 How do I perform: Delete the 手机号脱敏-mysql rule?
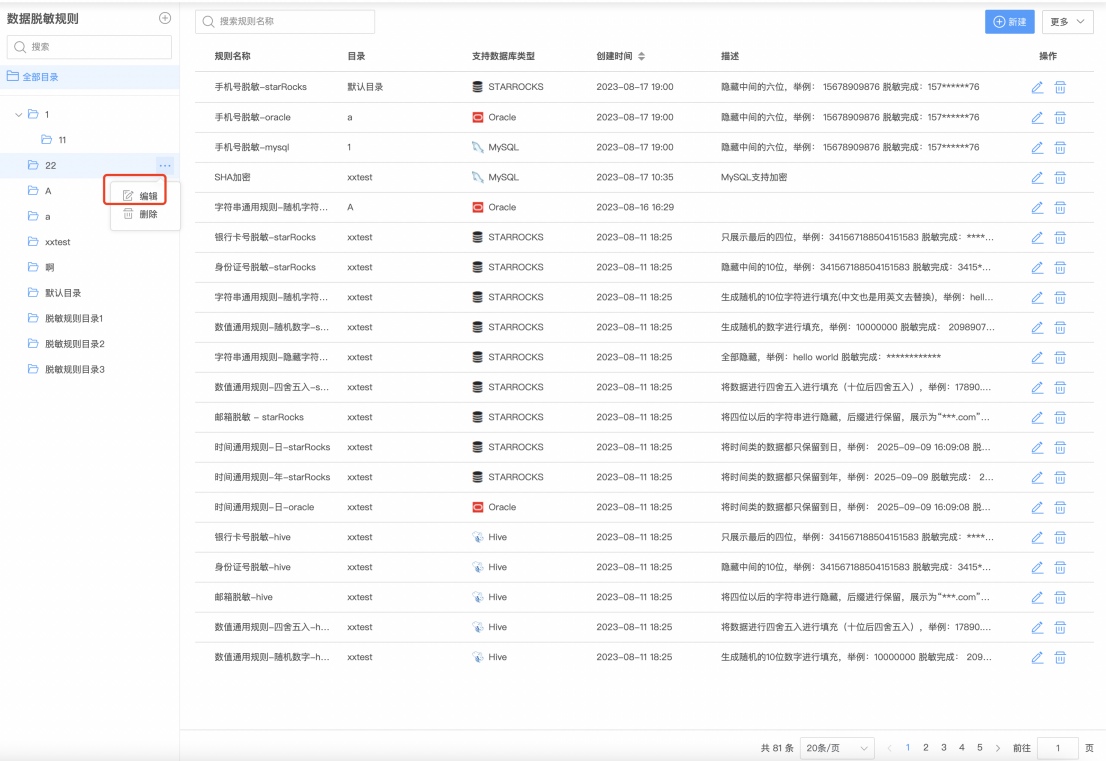(1059, 147)
